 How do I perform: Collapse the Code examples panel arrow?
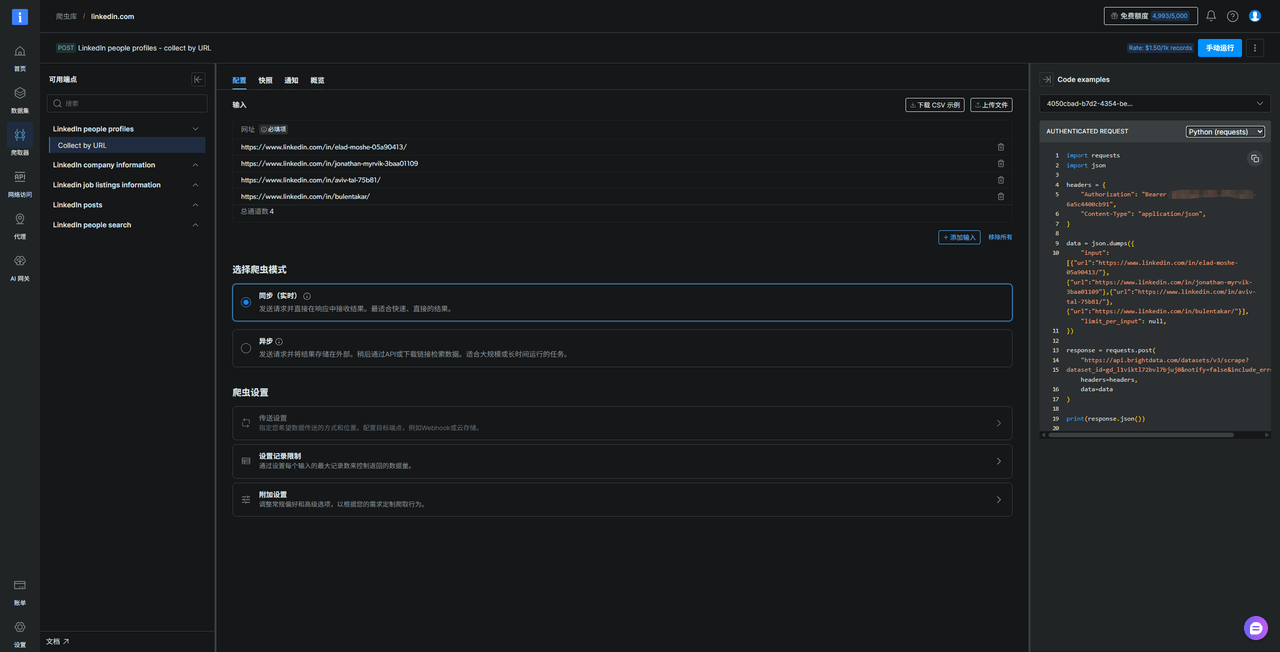coord(1046,79)
